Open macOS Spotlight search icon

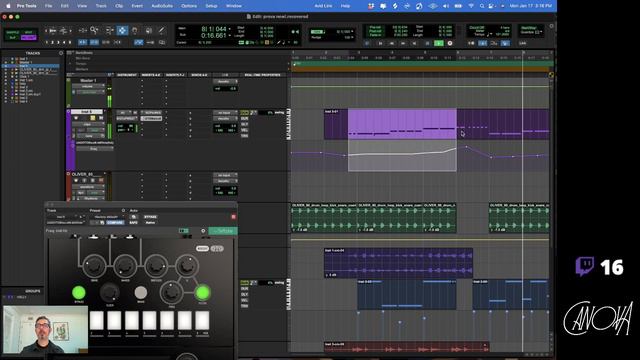pos(482,6)
